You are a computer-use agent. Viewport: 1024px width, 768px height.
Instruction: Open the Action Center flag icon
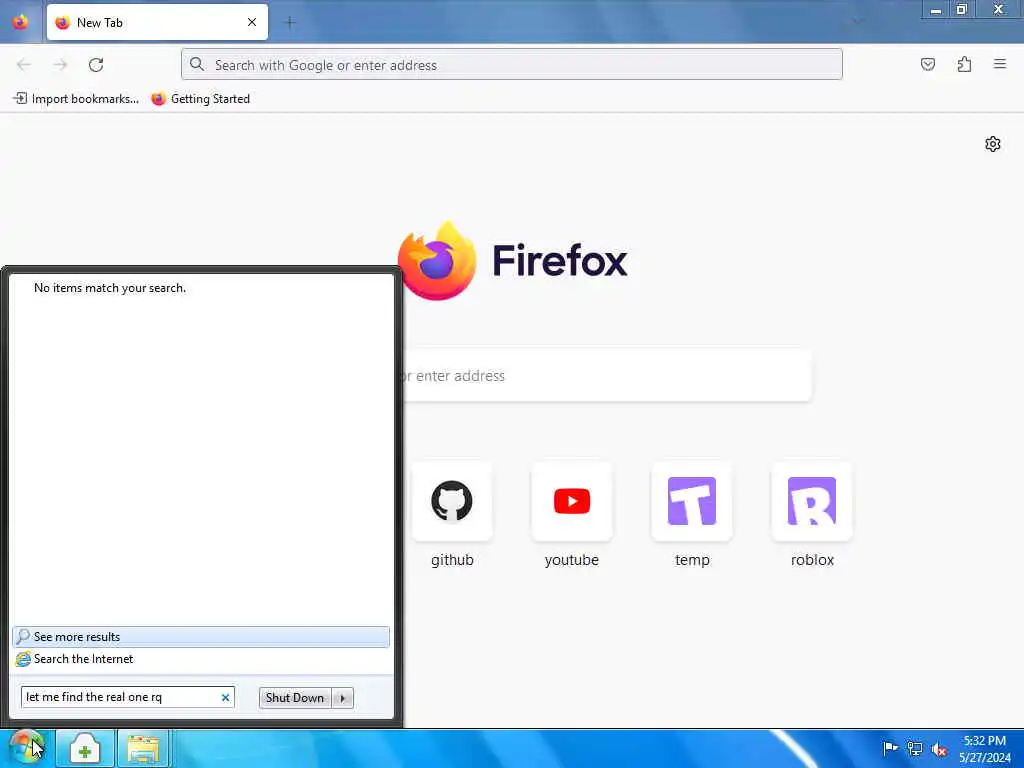pyautogui.click(x=889, y=748)
